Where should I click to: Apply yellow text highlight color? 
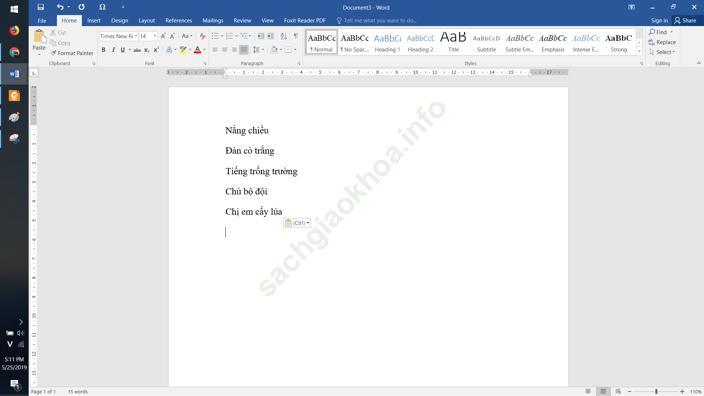point(183,50)
